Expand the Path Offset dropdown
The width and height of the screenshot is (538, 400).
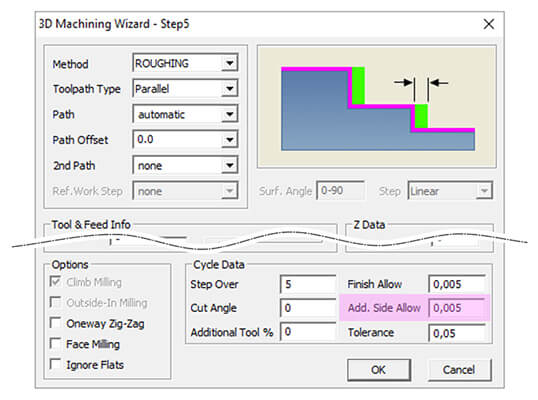[x=185, y=140]
